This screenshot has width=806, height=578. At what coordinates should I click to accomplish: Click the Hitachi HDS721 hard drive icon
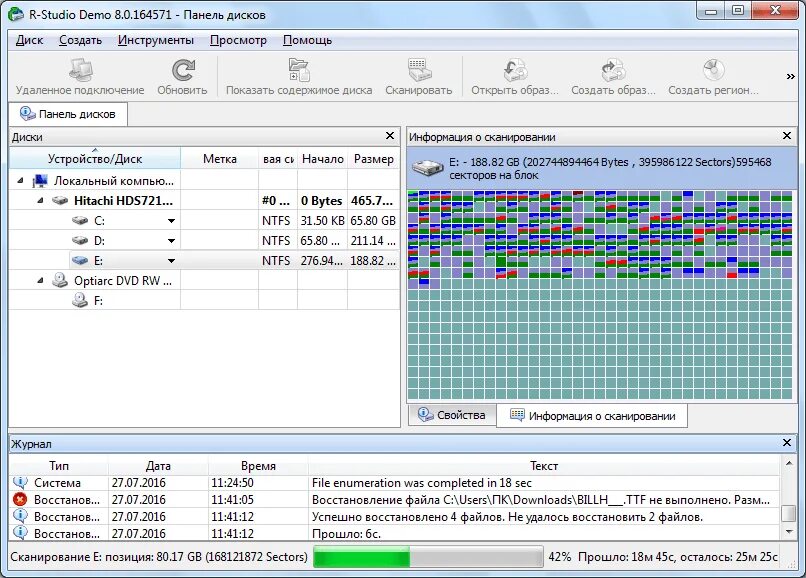click(60, 201)
